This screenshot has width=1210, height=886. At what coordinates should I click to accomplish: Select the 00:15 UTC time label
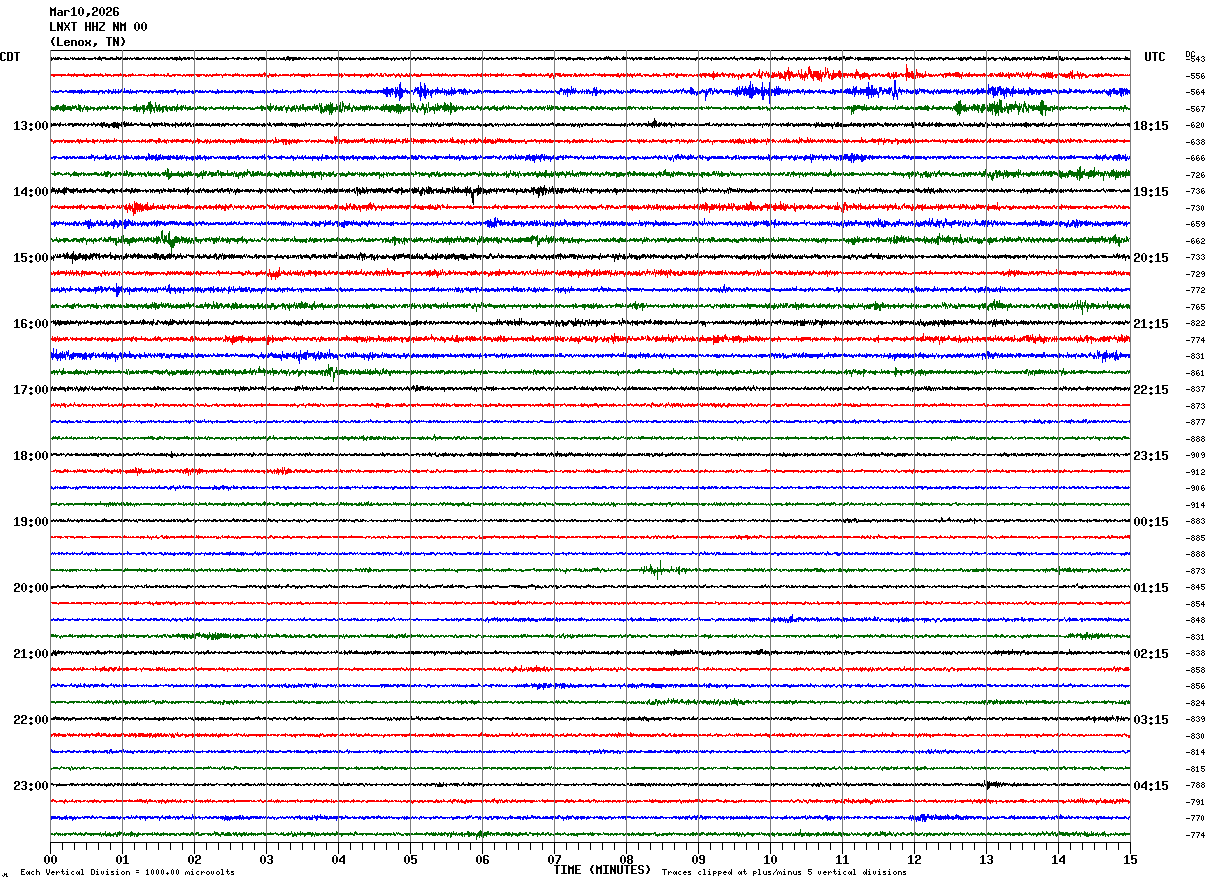click(x=1151, y=522)
